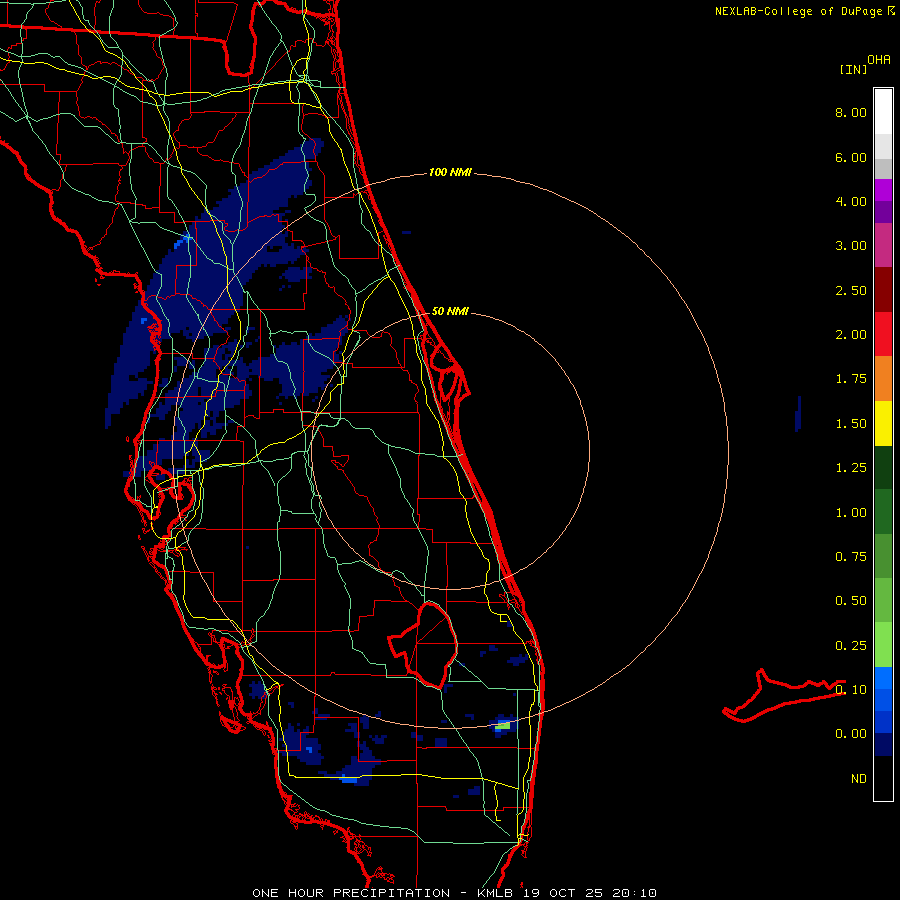Click the 50 NMI range ring label
This screenshot has height=900, width=900.
click(450, 311)
